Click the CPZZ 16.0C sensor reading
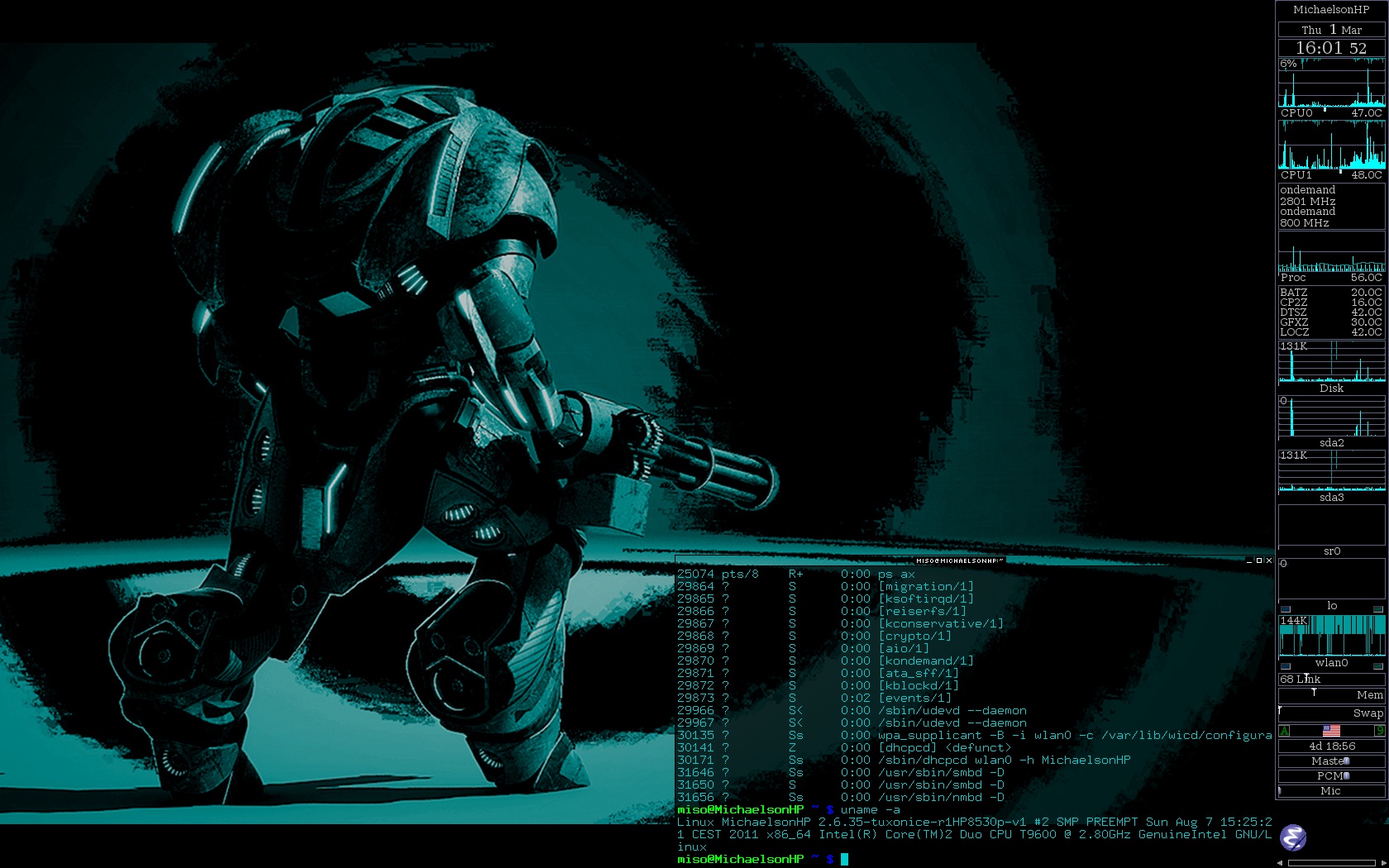 point(1331,303)
